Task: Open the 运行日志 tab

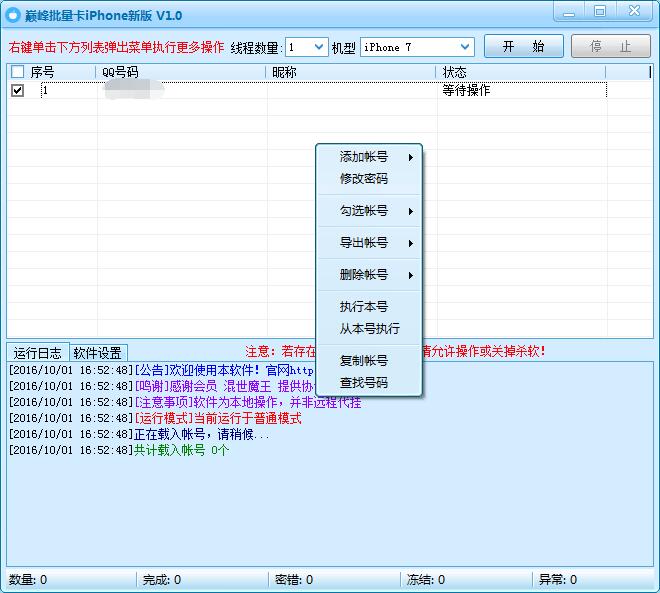Action: pyautogui.click(x=38, y=353)
